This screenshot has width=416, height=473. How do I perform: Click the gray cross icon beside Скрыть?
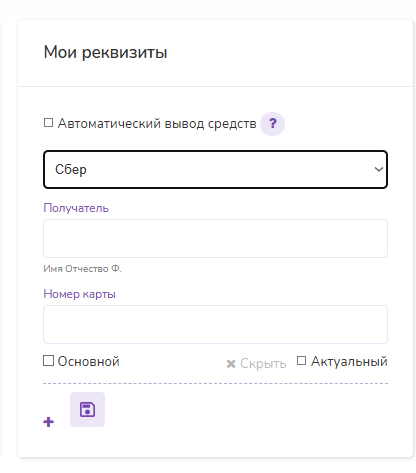(231, 364)
